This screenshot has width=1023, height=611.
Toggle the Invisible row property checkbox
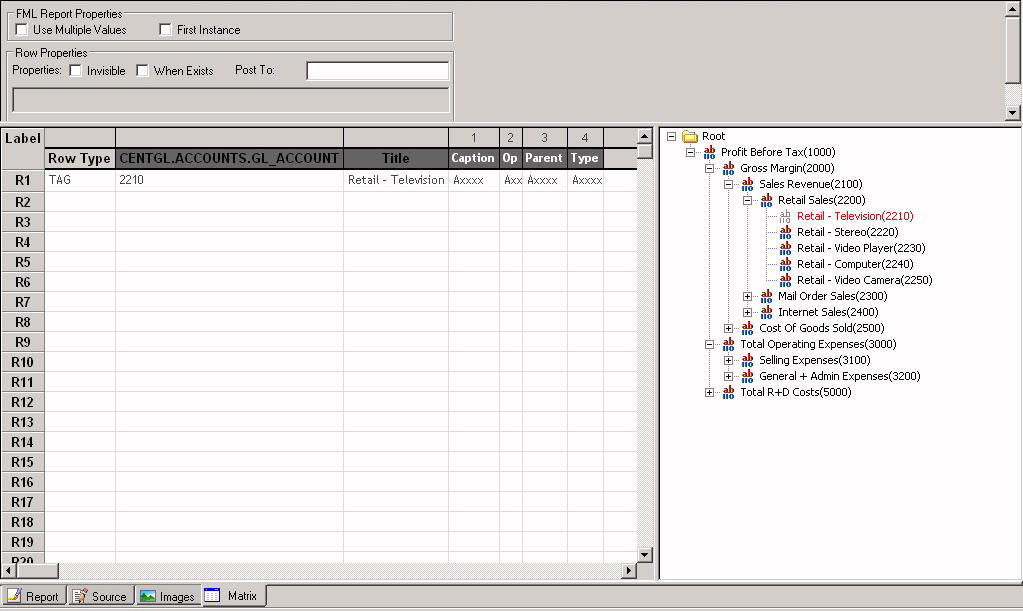click(x=76, y=71)
